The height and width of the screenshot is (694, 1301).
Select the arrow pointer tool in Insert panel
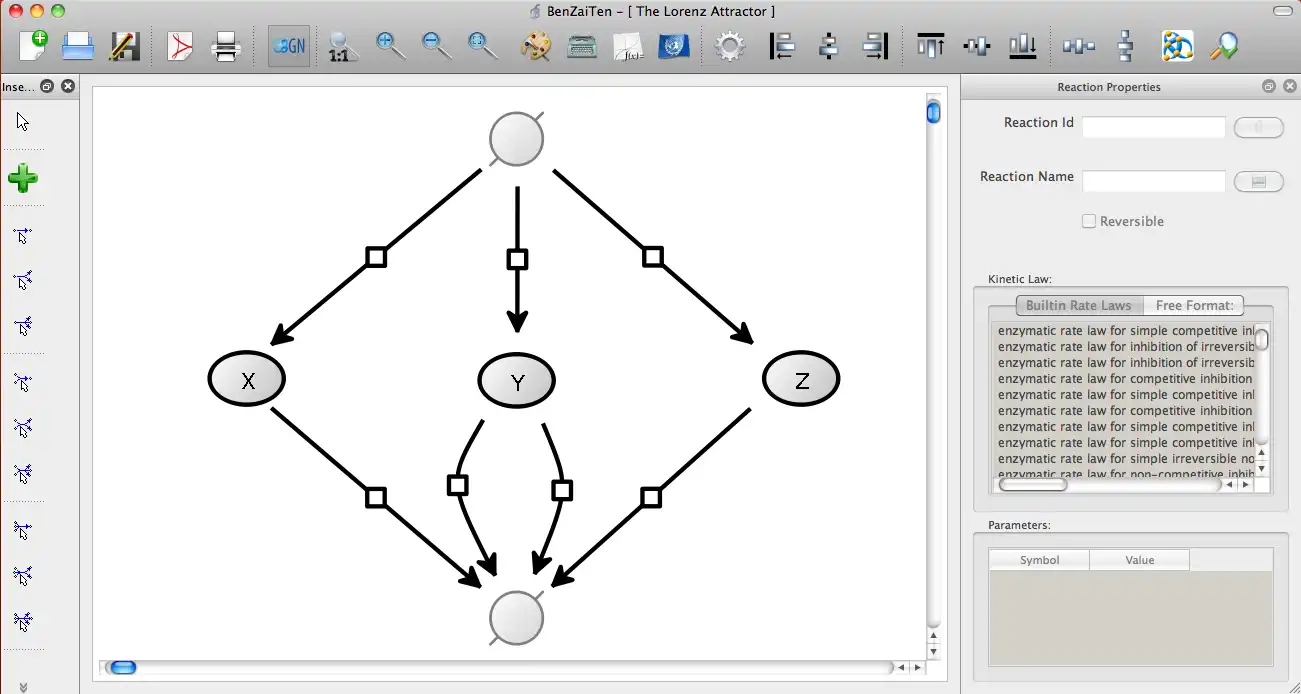tap(23, 122)
